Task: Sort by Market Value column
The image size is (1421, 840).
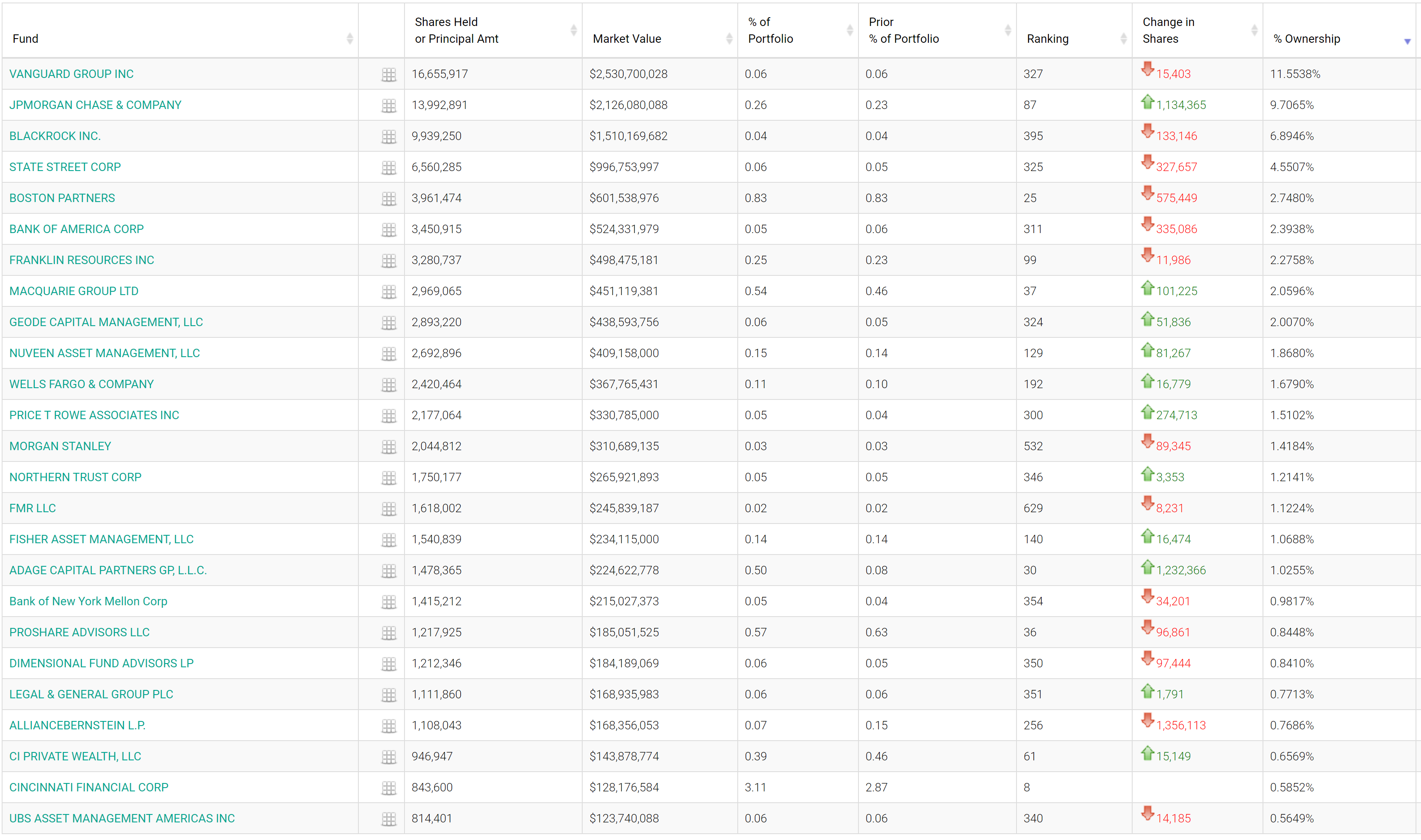Action: pos(659,31)
